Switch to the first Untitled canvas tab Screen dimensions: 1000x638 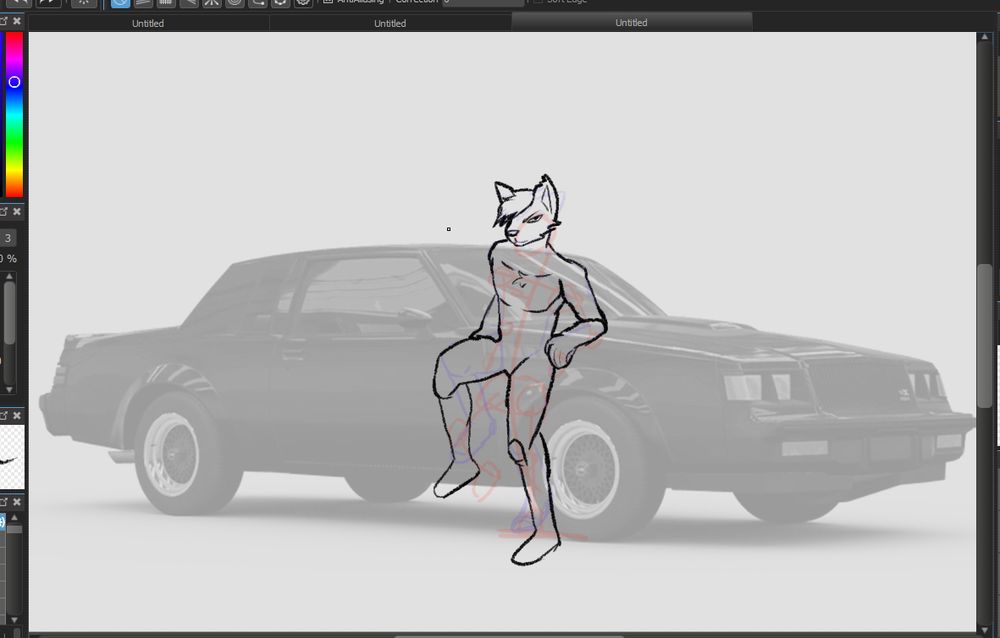(148, 23)
